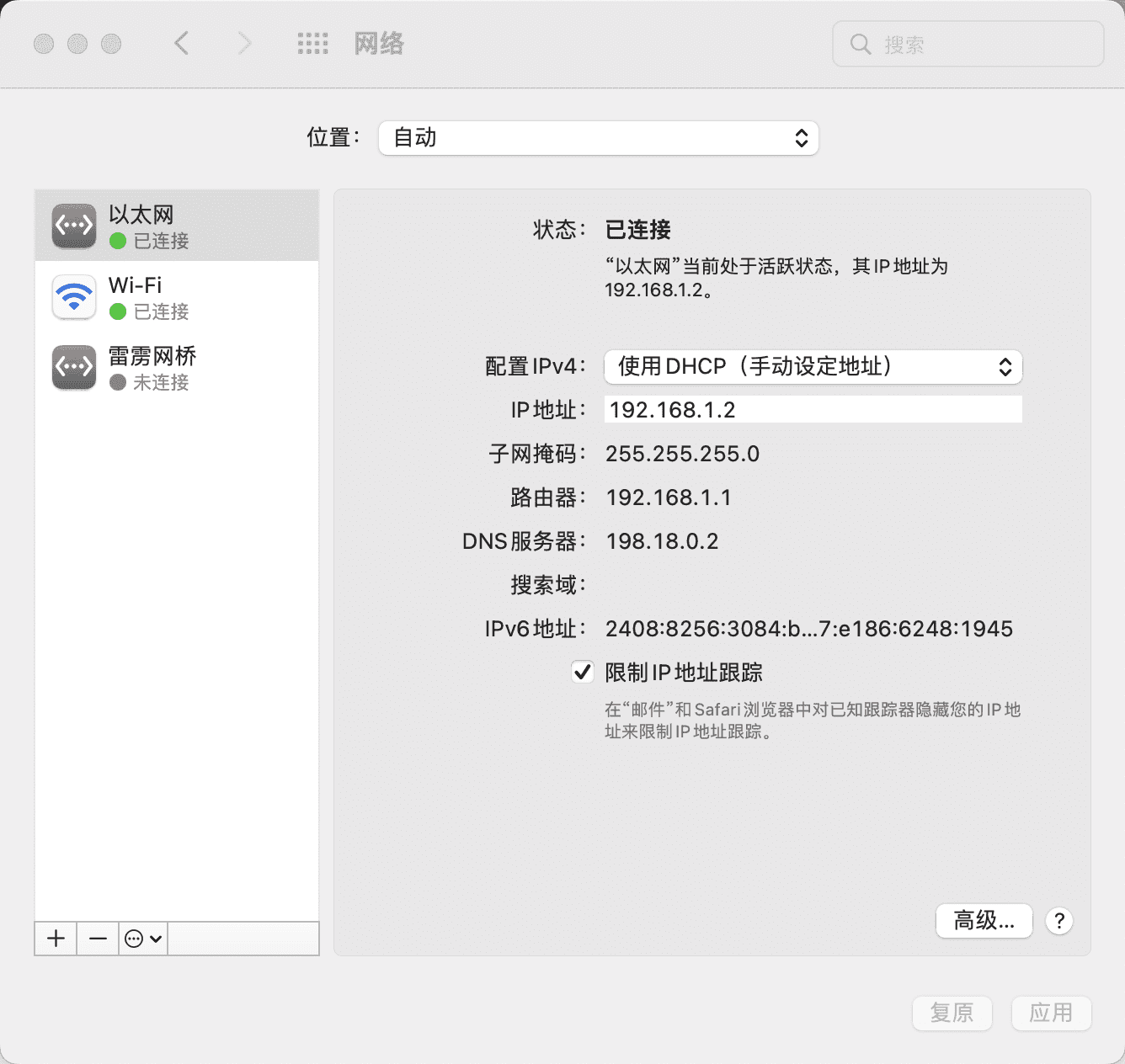
Task: Focus the 搜索 search field
Action: [x=968, y=44]
